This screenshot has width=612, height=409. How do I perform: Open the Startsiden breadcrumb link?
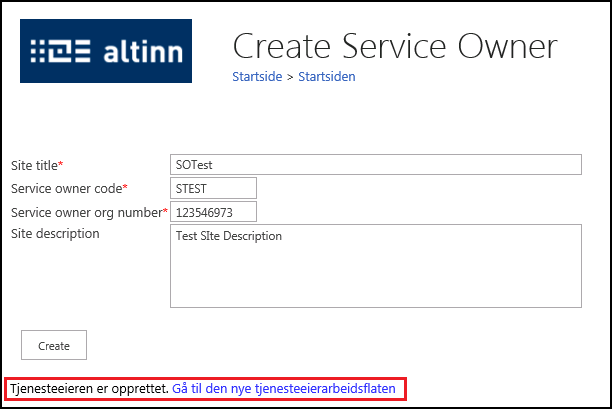tap(327, 76)
